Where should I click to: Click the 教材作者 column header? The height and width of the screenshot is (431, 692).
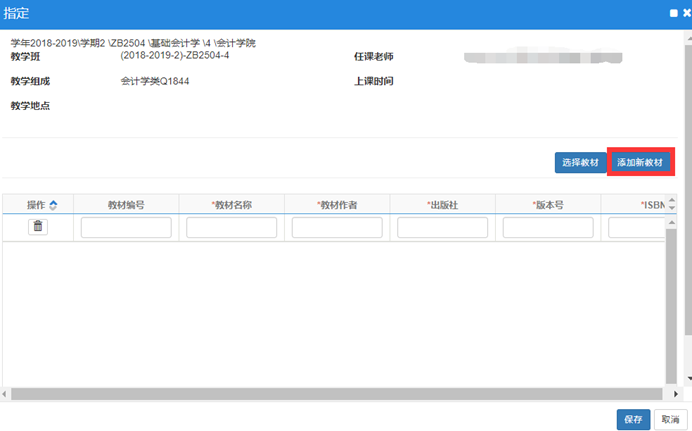click(337, 205)
